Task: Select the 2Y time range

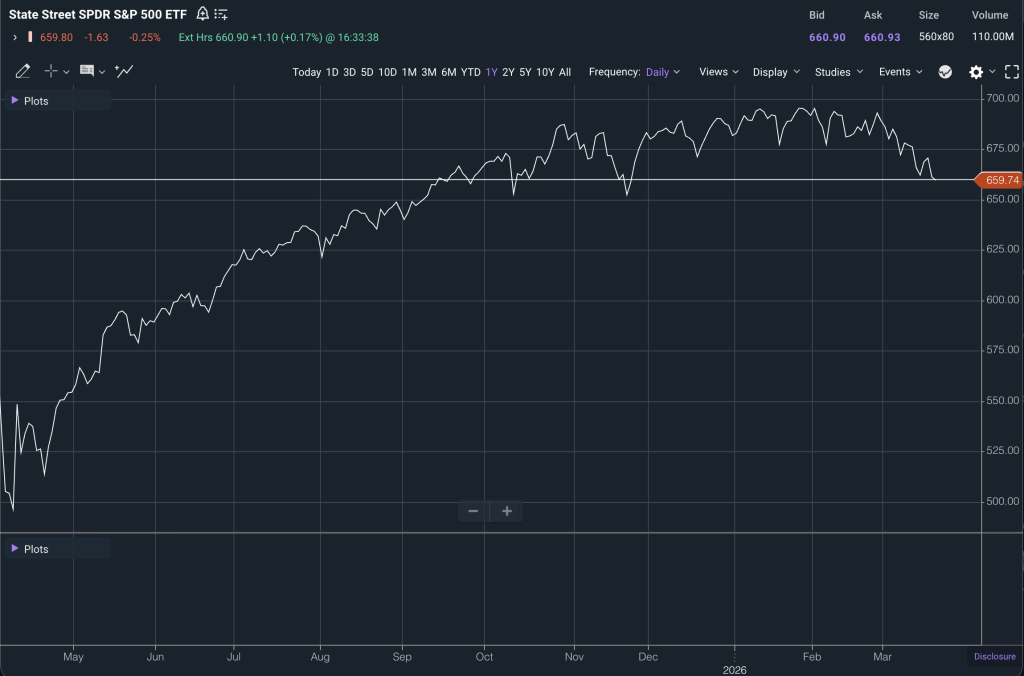Action: 508,72
